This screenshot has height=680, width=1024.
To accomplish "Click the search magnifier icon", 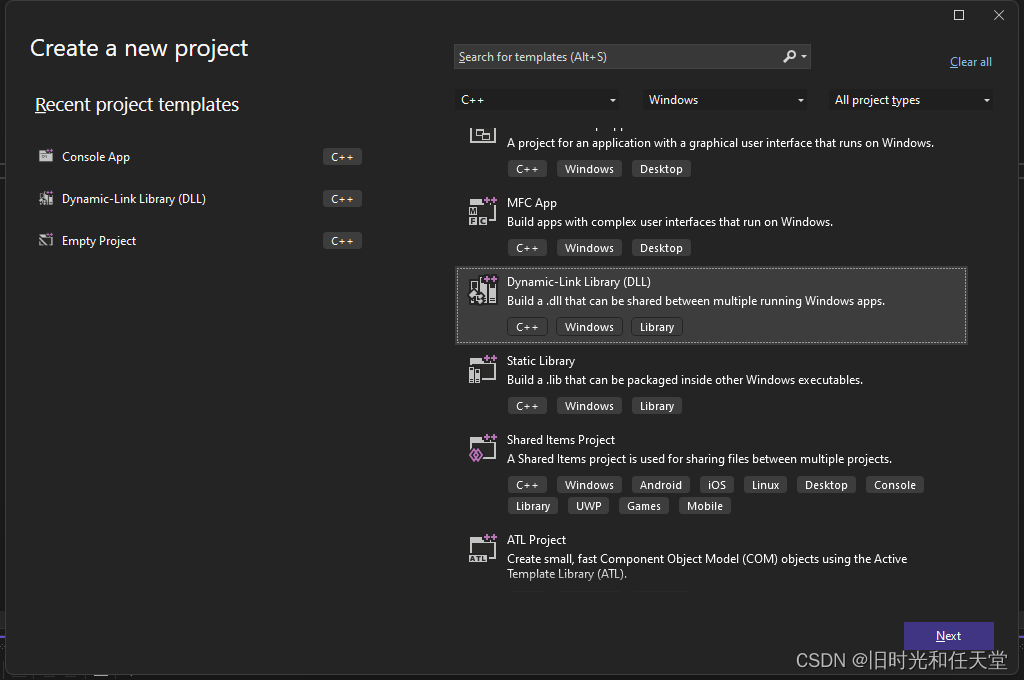I will pos(790,57).
